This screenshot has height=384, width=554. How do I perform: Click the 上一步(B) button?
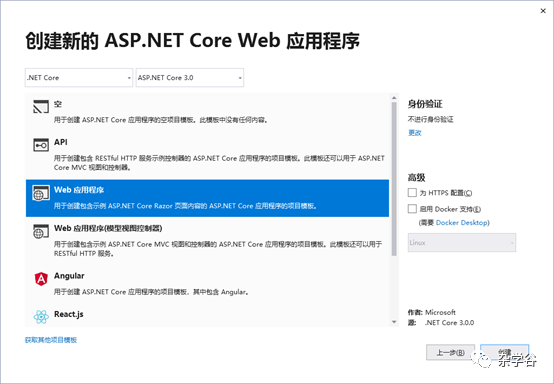point(450,352)
